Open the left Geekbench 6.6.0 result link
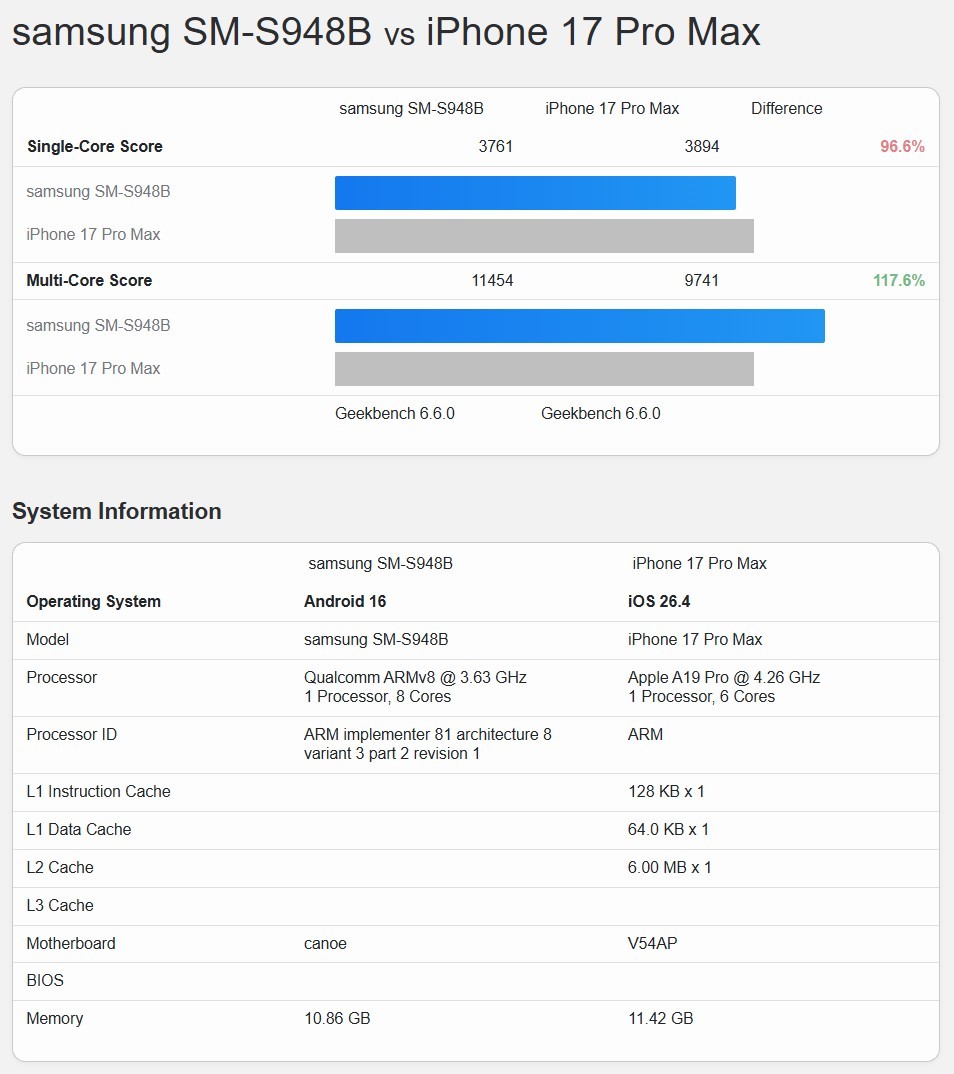Image resolution: width=954 pixels, height=1074 pixels. (394, 413)
